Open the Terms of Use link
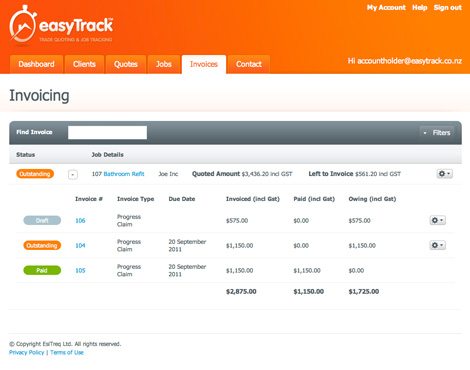Image resolution: width=470 pixels, height=370 pixels. [x=67, y=353]
